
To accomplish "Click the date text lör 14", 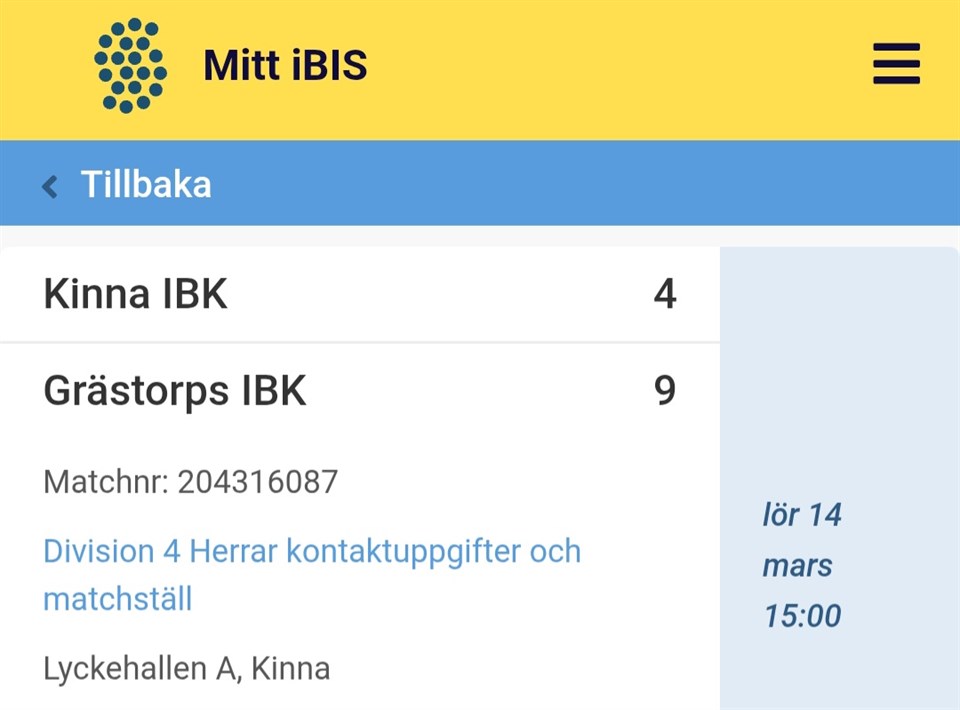I will point(802,515).
